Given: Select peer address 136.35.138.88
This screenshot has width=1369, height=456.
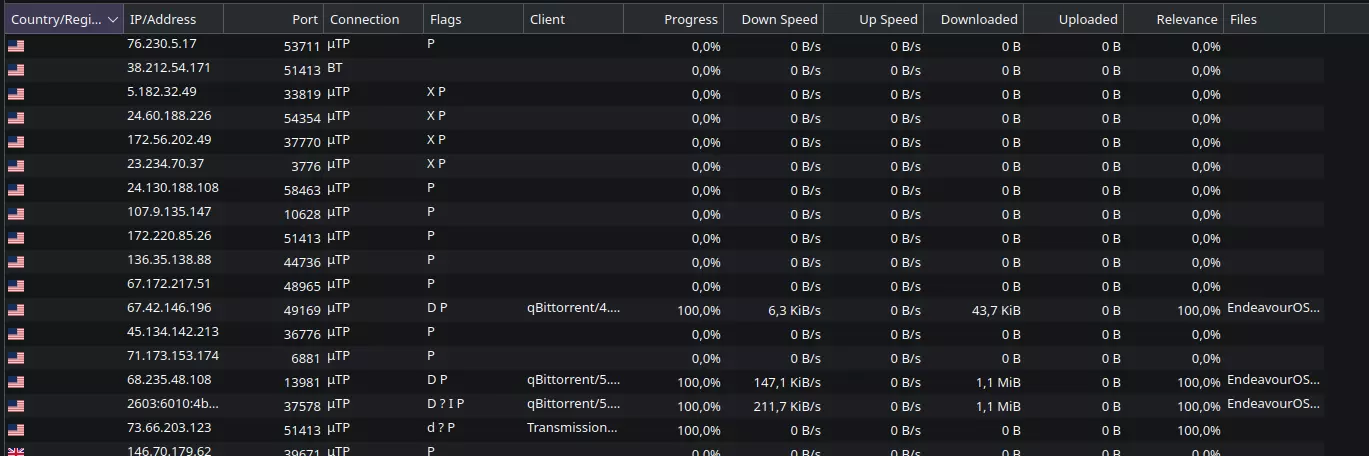Looking at the screenshot, I should [169, 260].
